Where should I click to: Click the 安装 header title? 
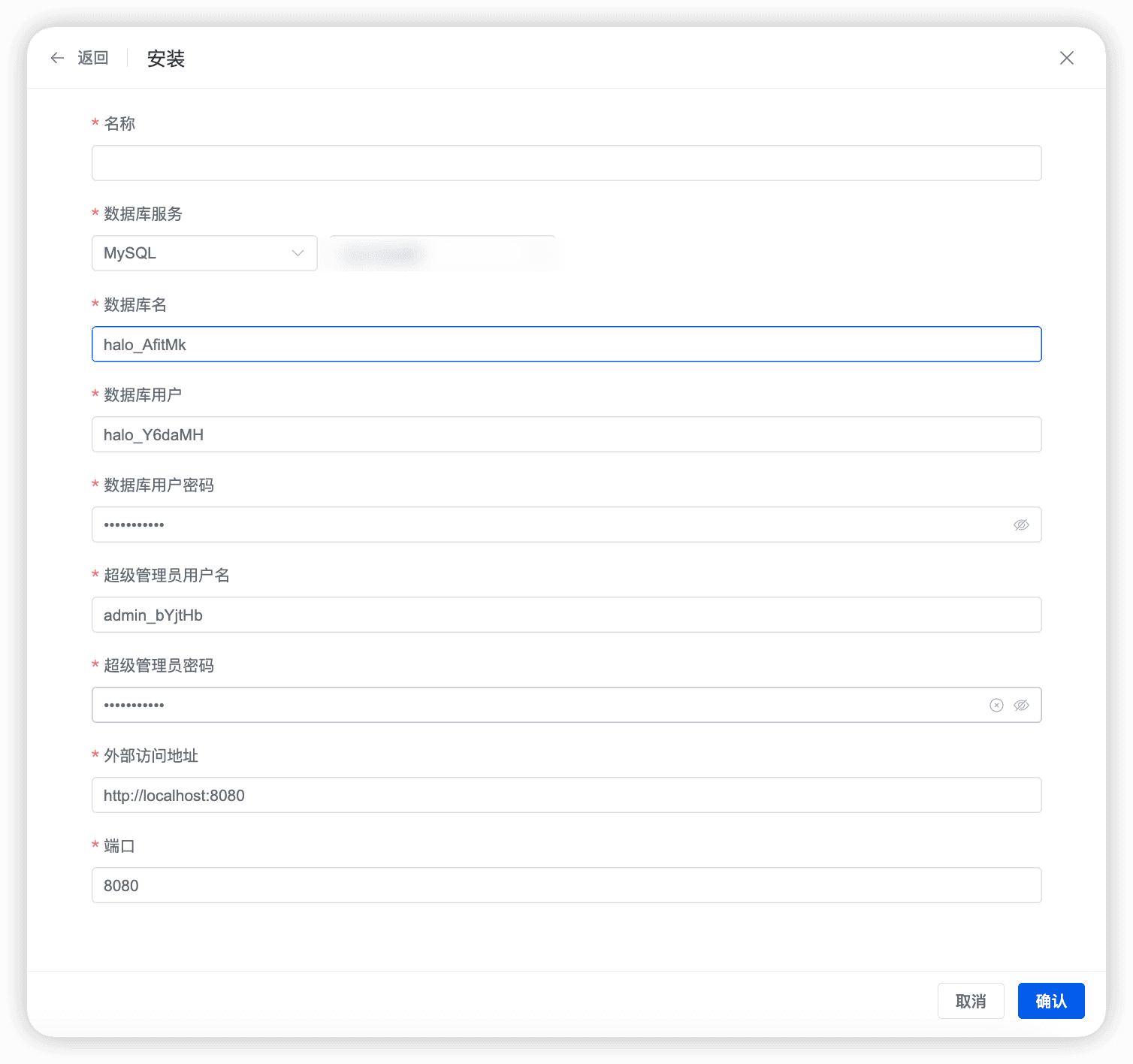167,58
